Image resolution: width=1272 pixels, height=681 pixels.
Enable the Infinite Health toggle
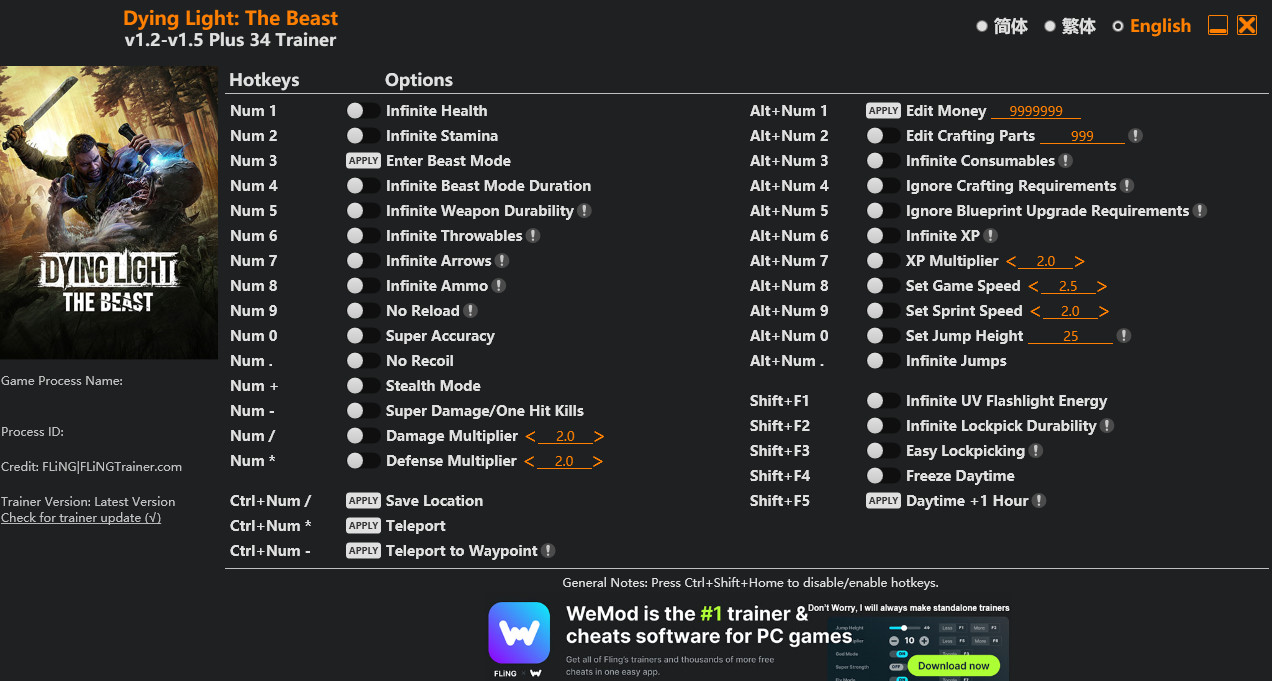[363, 111]
